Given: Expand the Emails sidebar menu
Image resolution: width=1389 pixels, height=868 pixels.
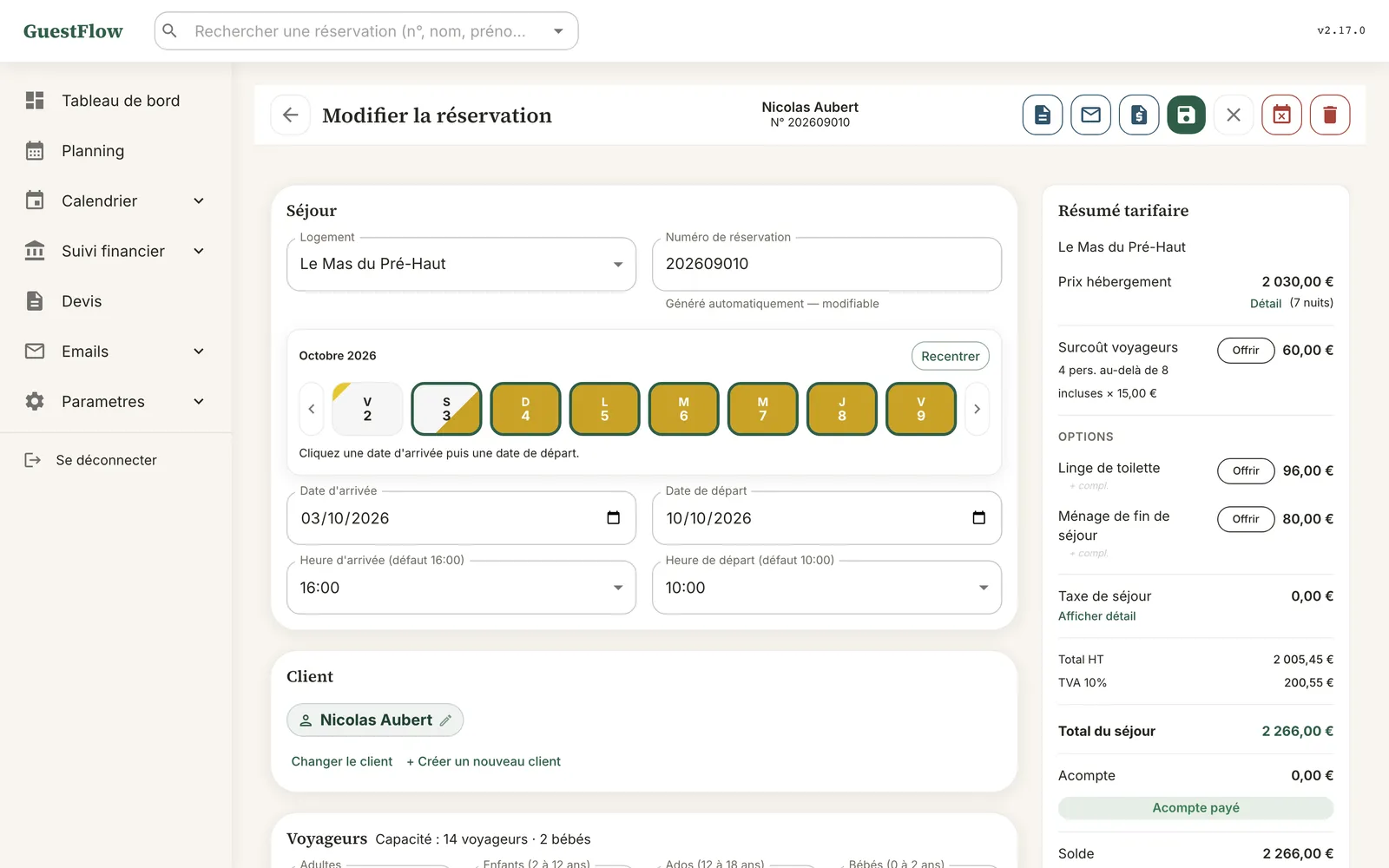Looking at the screenshot, I should click(199, 352).
